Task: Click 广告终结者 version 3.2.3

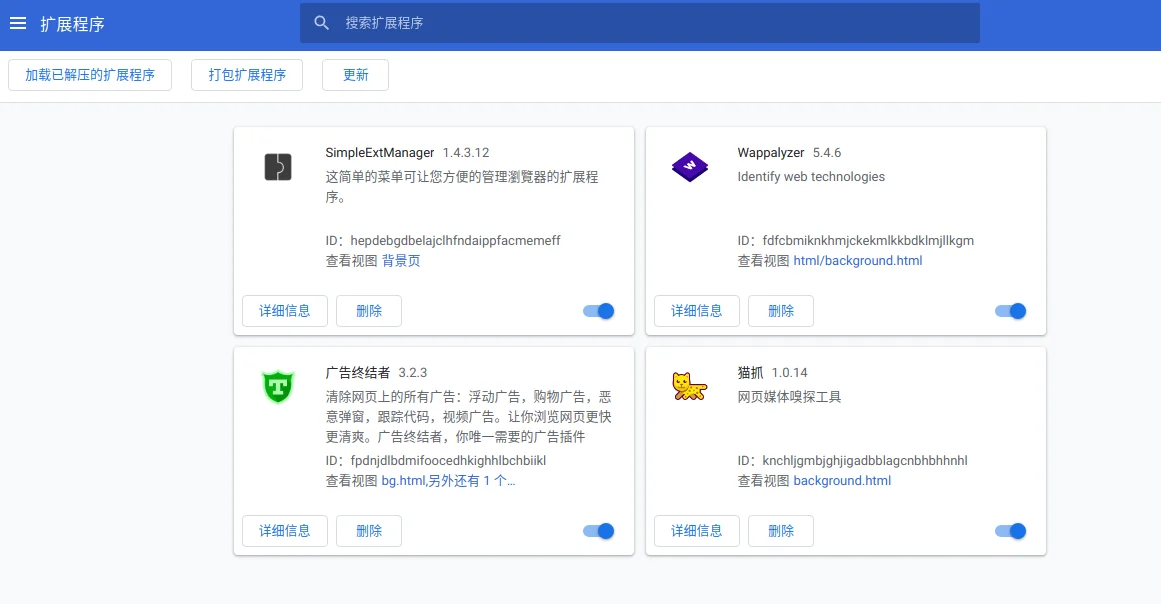Action: [x=413, y=372]
